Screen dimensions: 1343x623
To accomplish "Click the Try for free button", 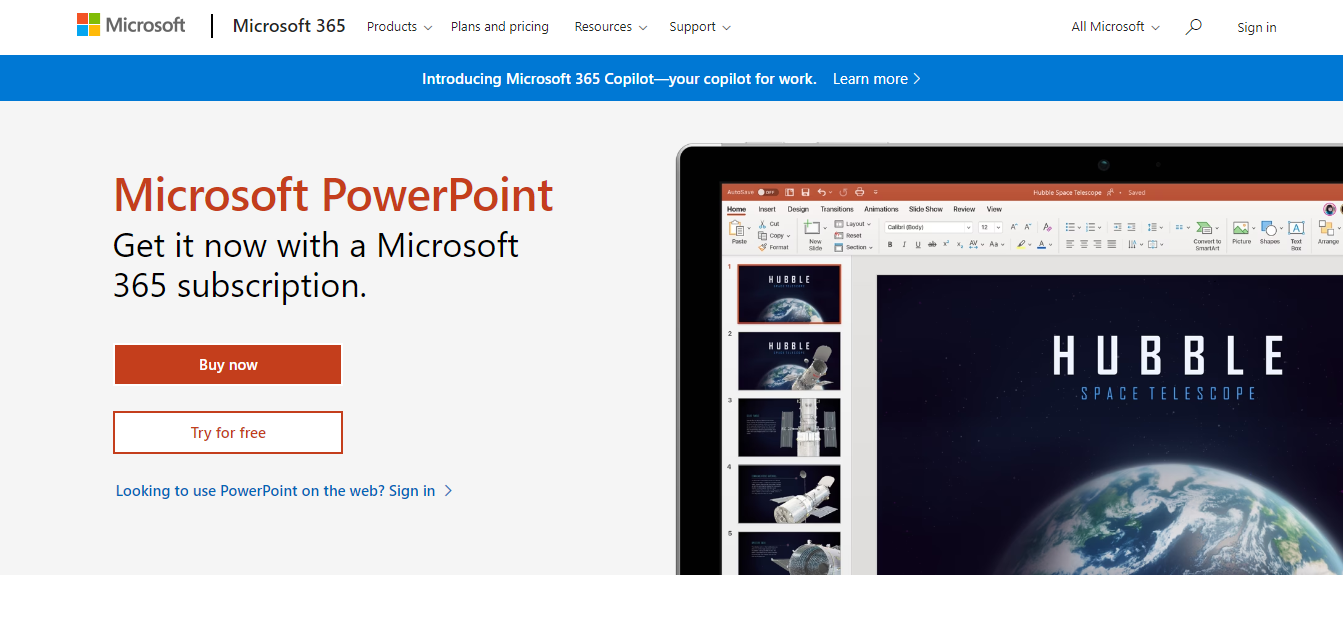I will point(228,433).
